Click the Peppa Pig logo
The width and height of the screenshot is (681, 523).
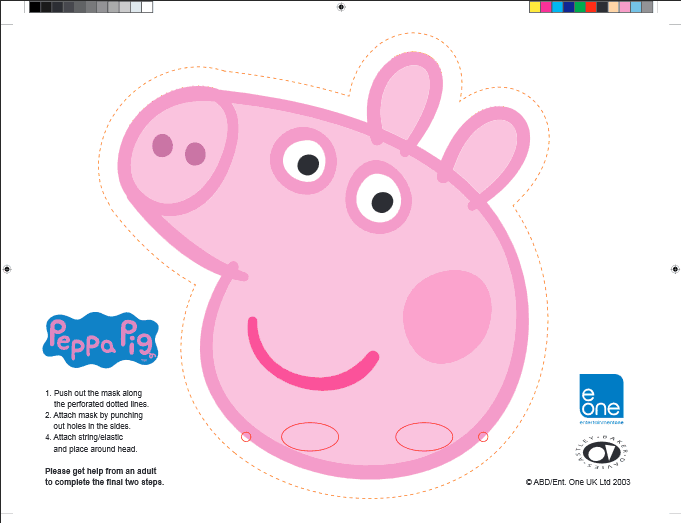pos(100,340)
